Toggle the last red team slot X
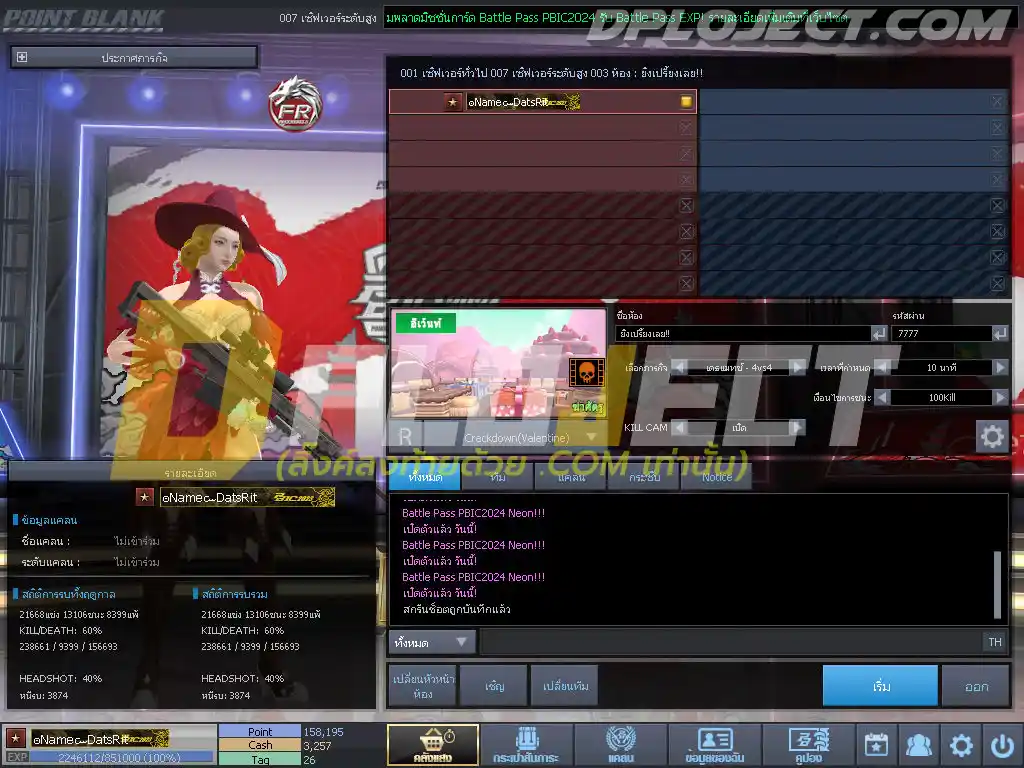Image resolution: width=1024 pixels, height=768 pixels. (686, 283)
